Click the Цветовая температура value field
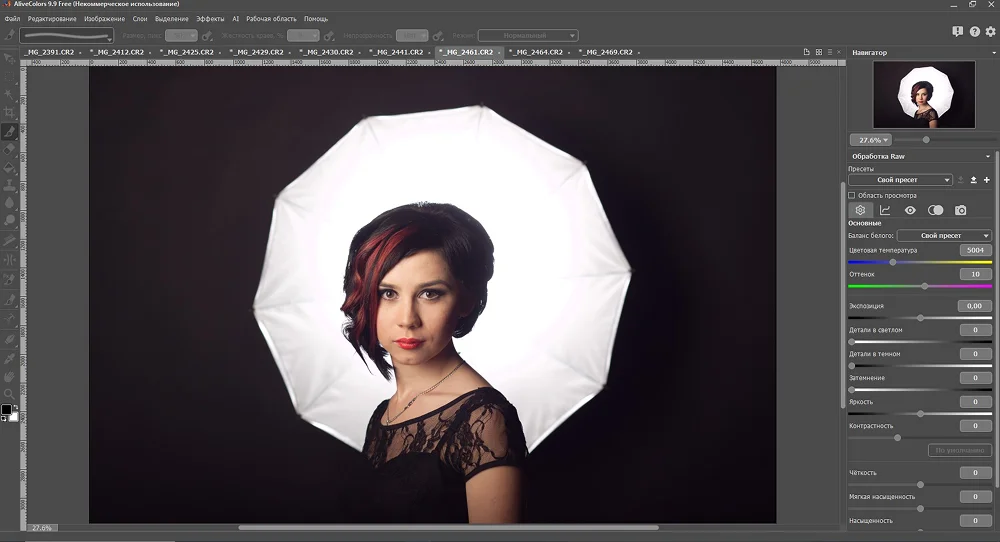 point(974,250)
